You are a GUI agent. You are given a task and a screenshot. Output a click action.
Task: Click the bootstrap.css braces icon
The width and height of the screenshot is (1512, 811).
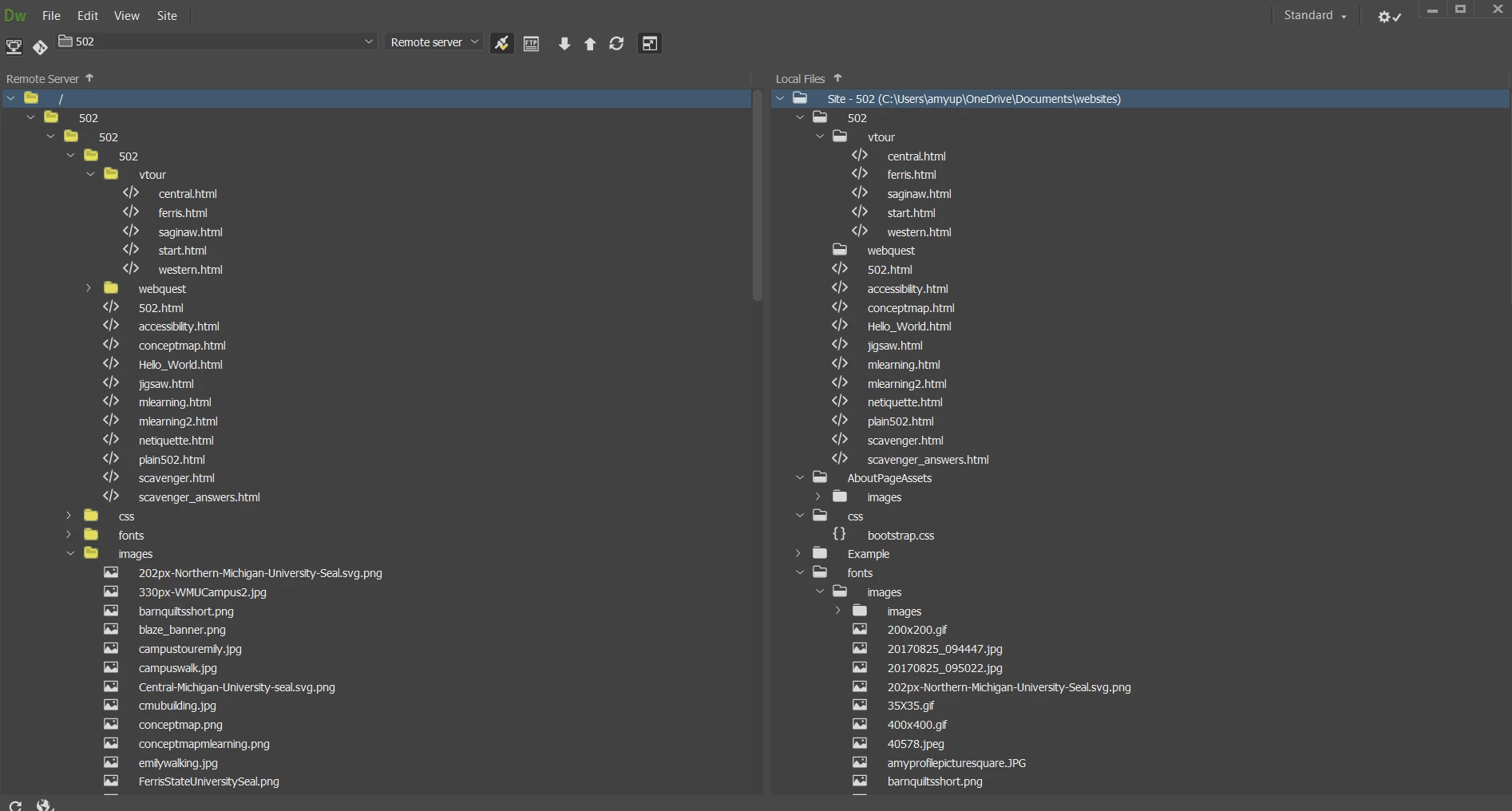tap(840, 534)
